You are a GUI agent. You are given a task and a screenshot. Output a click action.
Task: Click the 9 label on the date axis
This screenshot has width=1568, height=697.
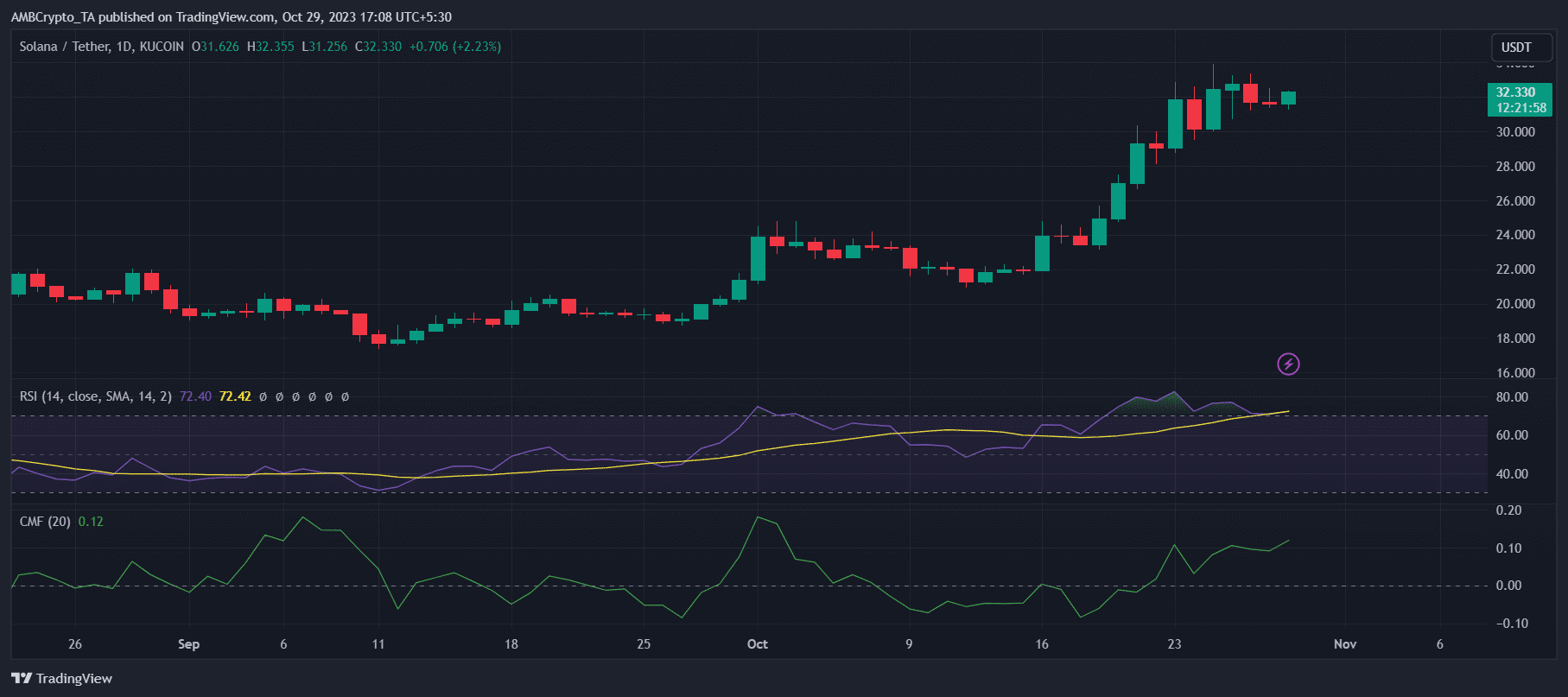909,644
